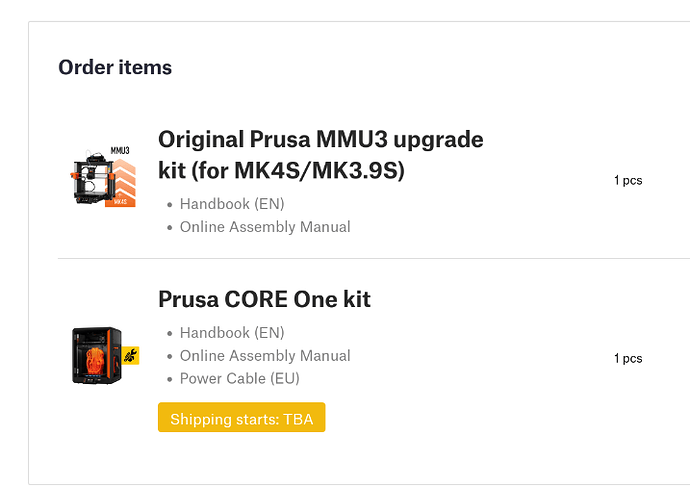690x486 pixels.
Task: Select Handbook (EN) under MMU3 upgrade kit
Action: point(232,204)
